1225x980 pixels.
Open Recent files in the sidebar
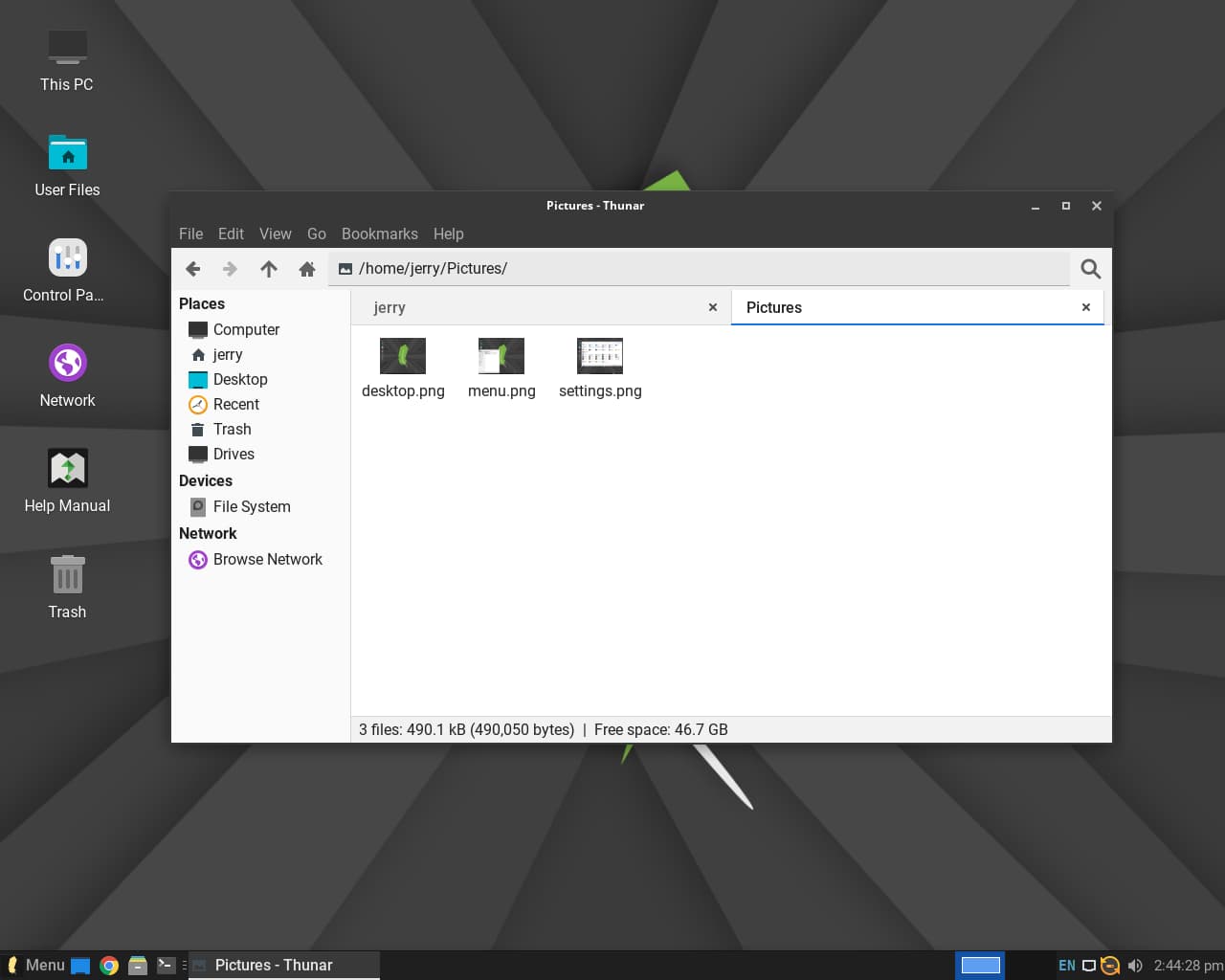point(236,404)
